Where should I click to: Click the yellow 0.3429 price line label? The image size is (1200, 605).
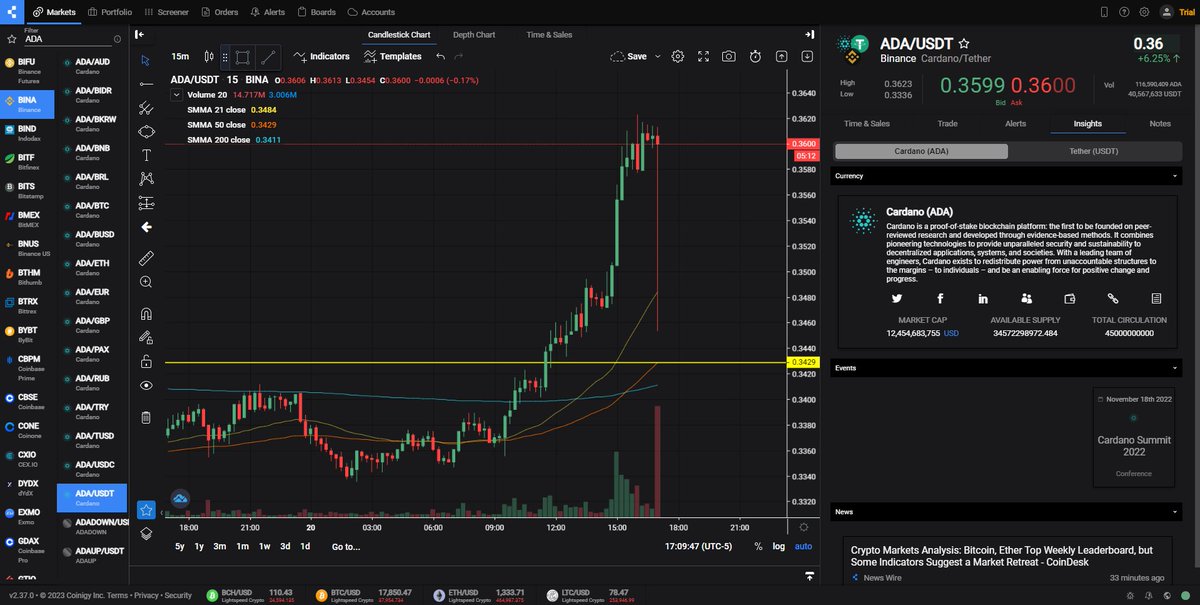coord(803,362)
